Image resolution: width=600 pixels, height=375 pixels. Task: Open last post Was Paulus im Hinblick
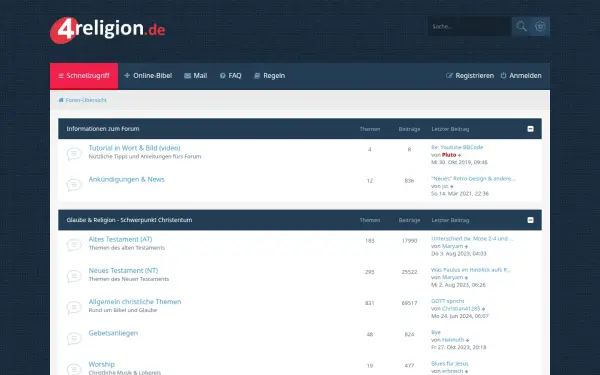pos(471,270)
